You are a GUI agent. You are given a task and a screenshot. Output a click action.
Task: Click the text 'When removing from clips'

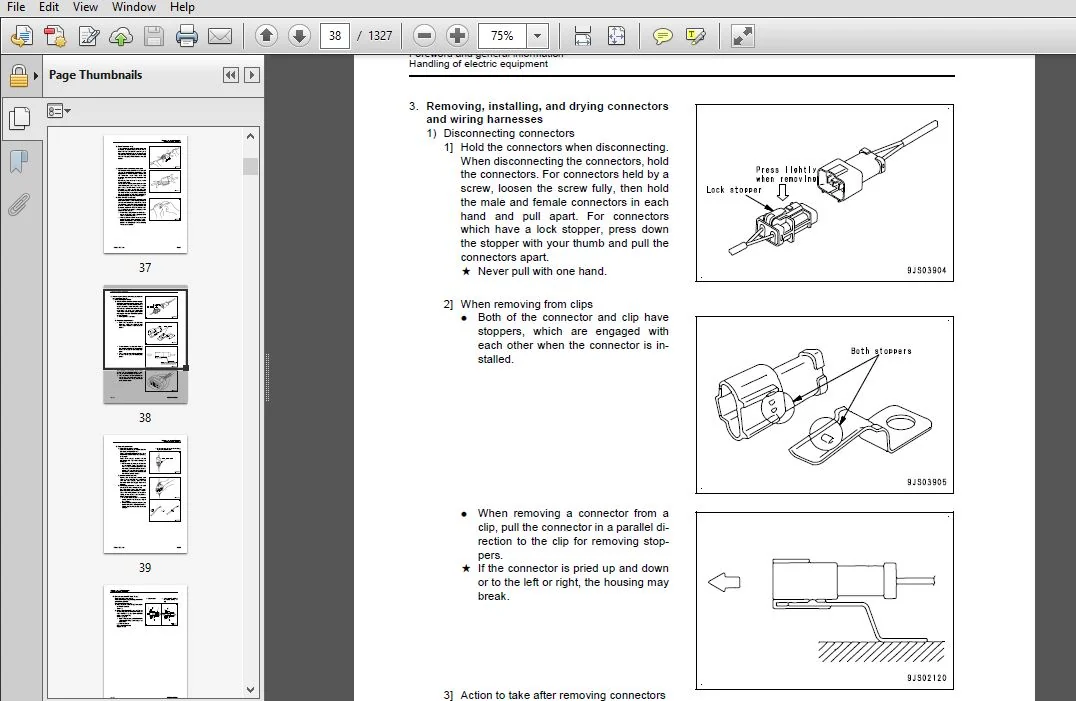tap(526, 304)
